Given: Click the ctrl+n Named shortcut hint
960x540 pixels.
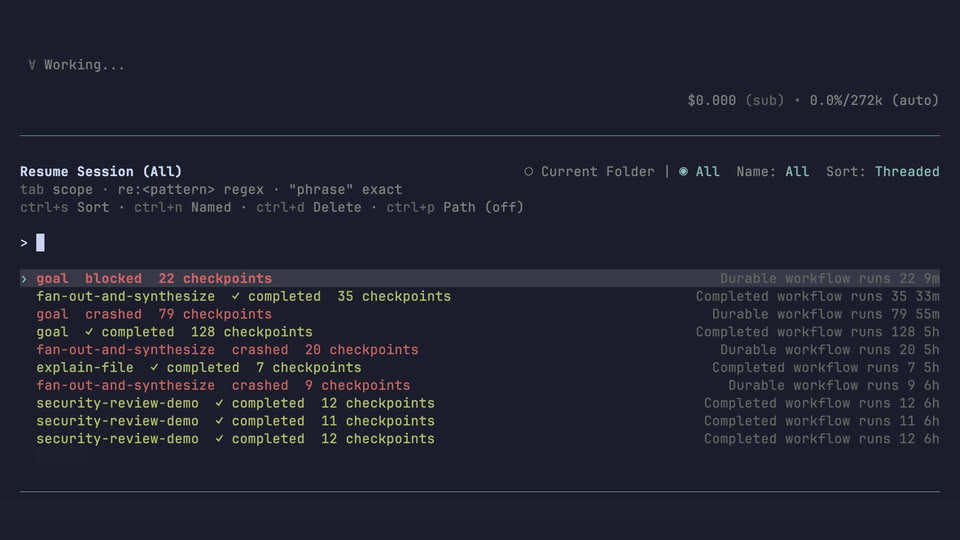Looking at the screenshot, I should 182,207.
